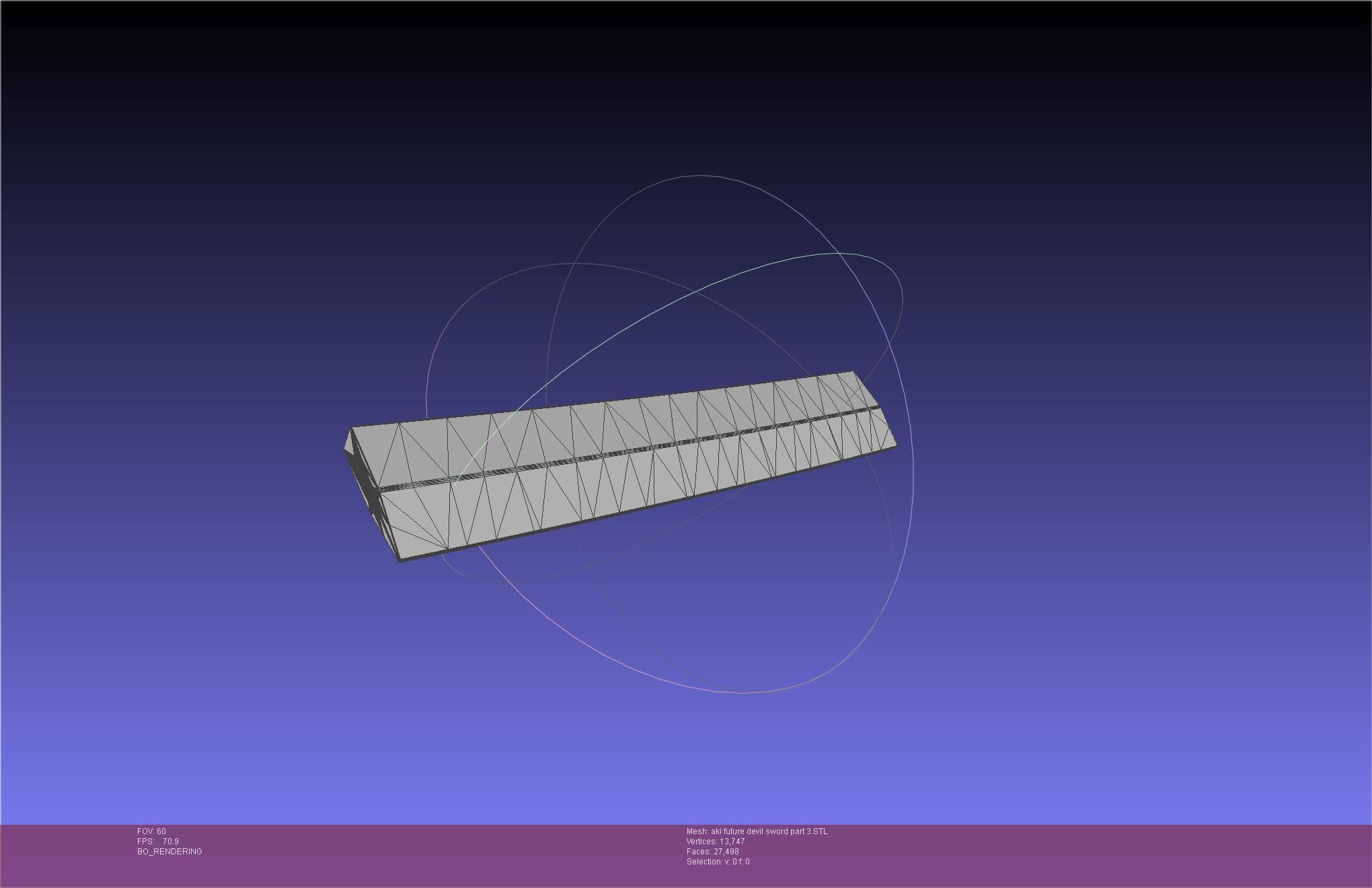Click the Selection: v: 0 f: 0 line
Image resolution: width=1372 pixels, height=888 pixels.
(718, 862)
